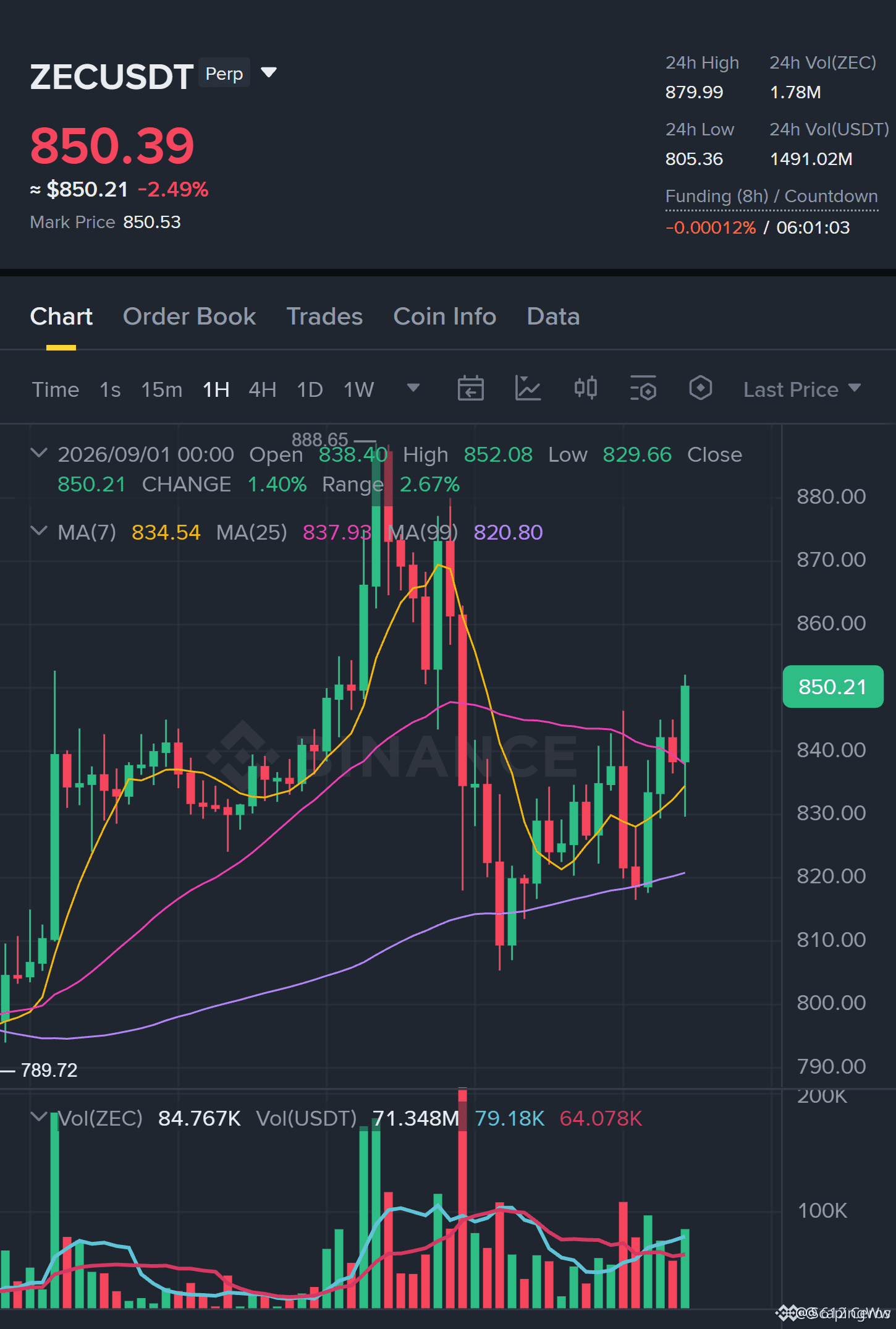This screenshot has width=896, height=1329.
Task: Click the MA(25) value 837.93
Action: (337, 532)
